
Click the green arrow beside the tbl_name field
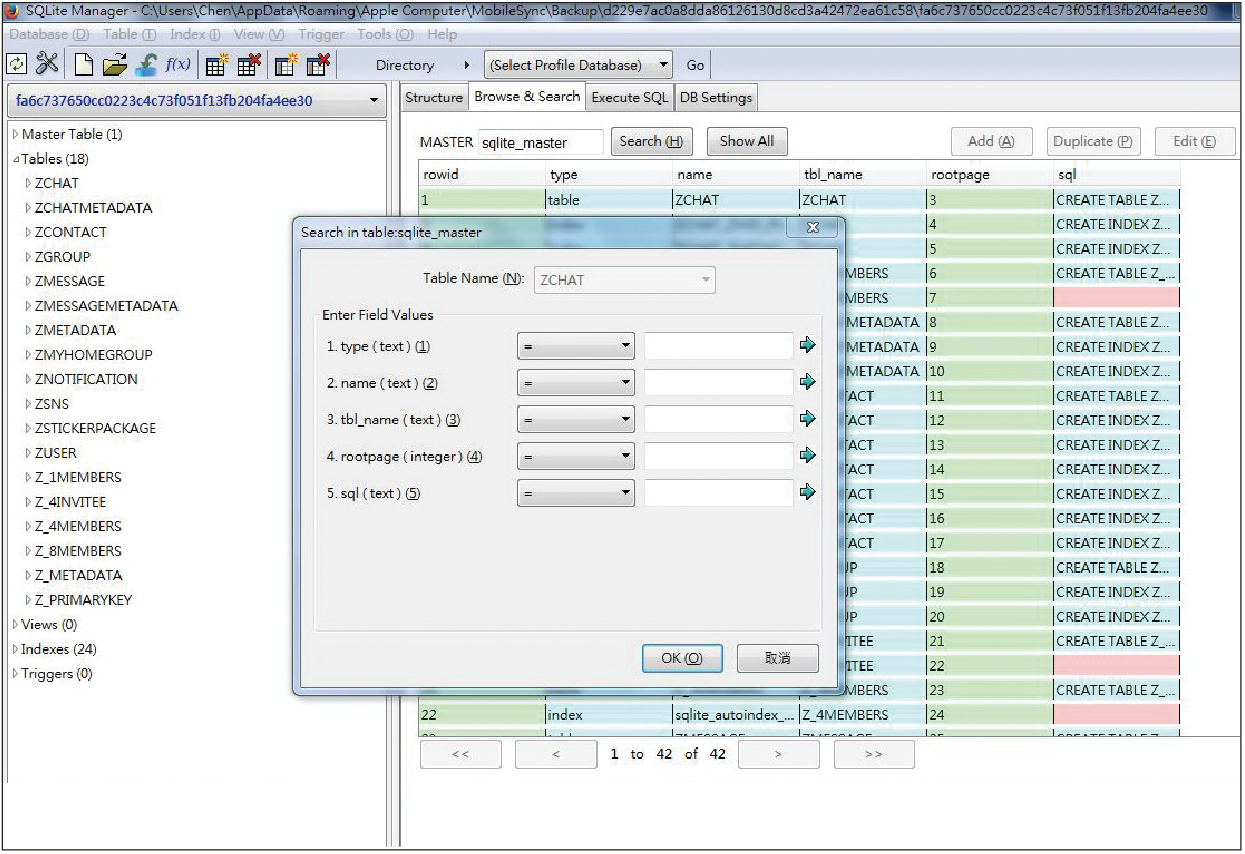click(808, 419)
